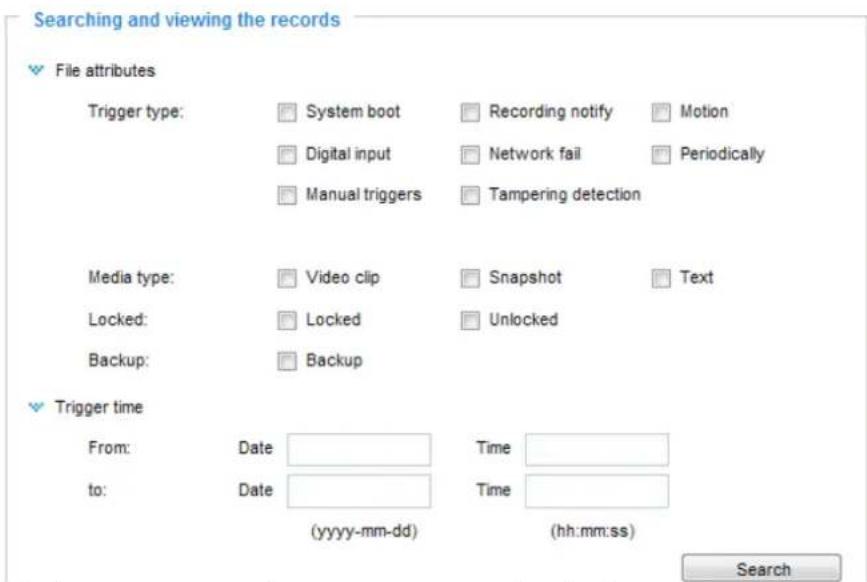Enable the System boot trigger checkbox

(x=287, y=112)
